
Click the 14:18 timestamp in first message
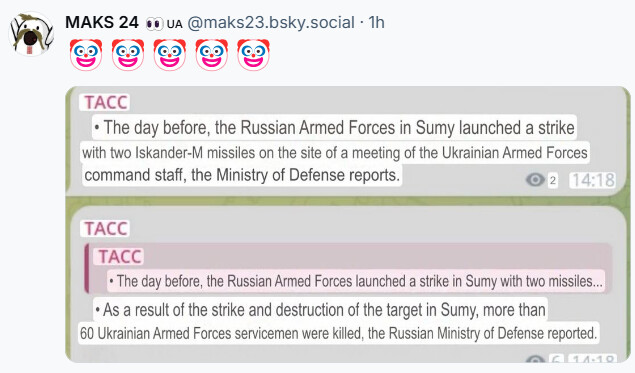(593, 180)
